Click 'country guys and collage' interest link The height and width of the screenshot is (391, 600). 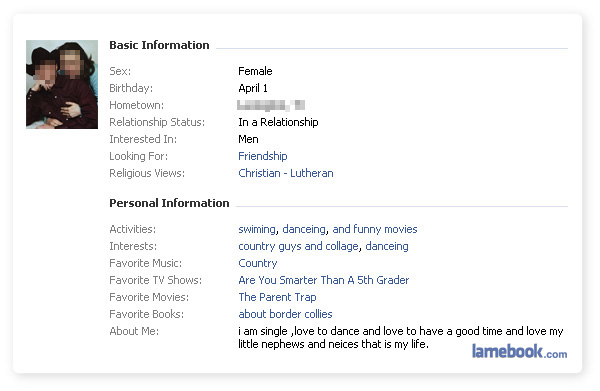pos(298,246)
